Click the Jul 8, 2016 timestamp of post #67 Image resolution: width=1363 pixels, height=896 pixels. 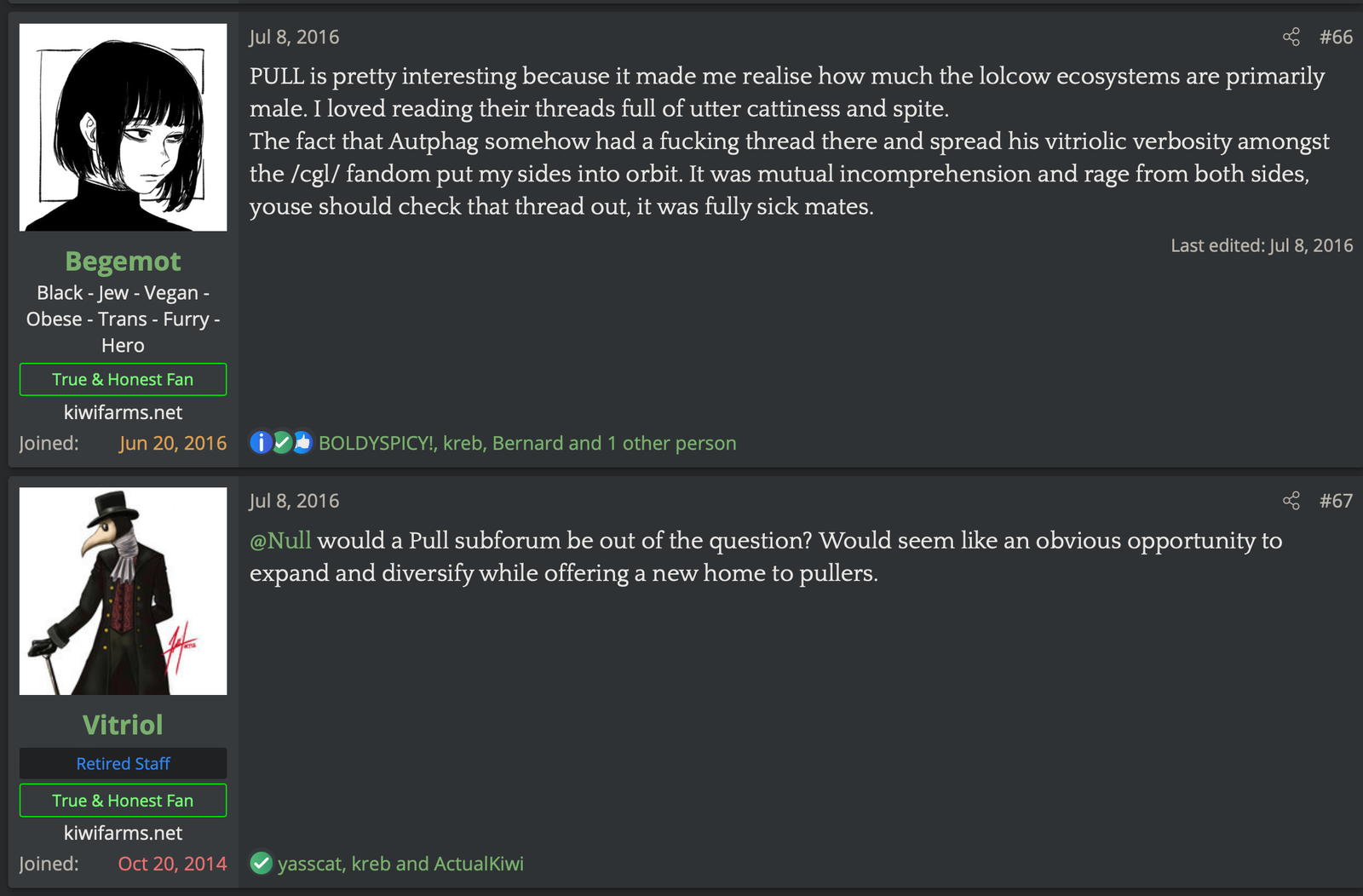click(294, 501)
